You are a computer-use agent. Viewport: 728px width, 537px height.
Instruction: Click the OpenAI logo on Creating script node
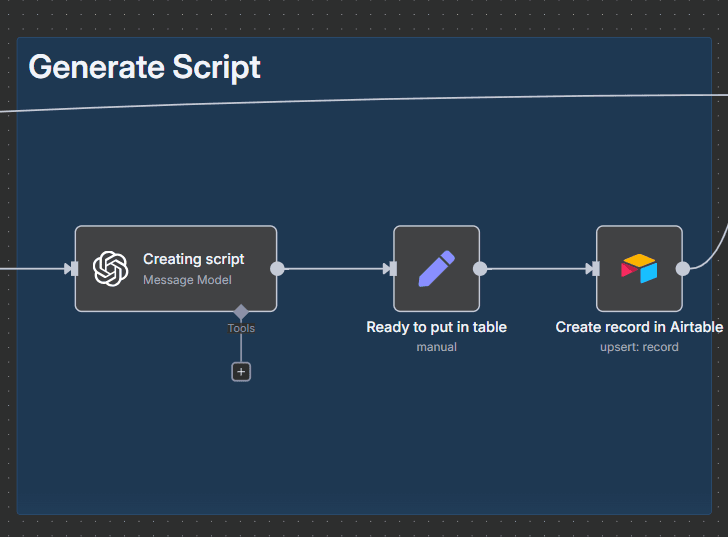pyautogui.click(x=111, y=269)
